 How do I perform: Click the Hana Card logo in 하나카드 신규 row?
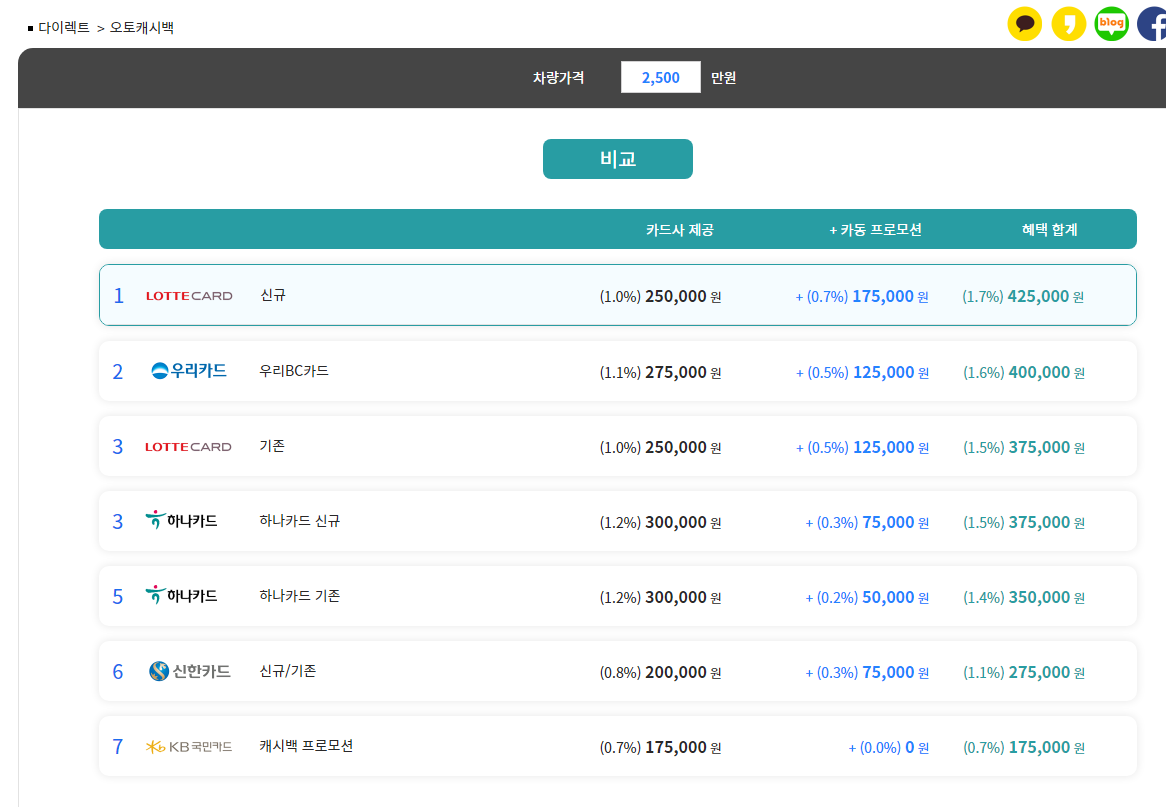(x=181, y=520)
